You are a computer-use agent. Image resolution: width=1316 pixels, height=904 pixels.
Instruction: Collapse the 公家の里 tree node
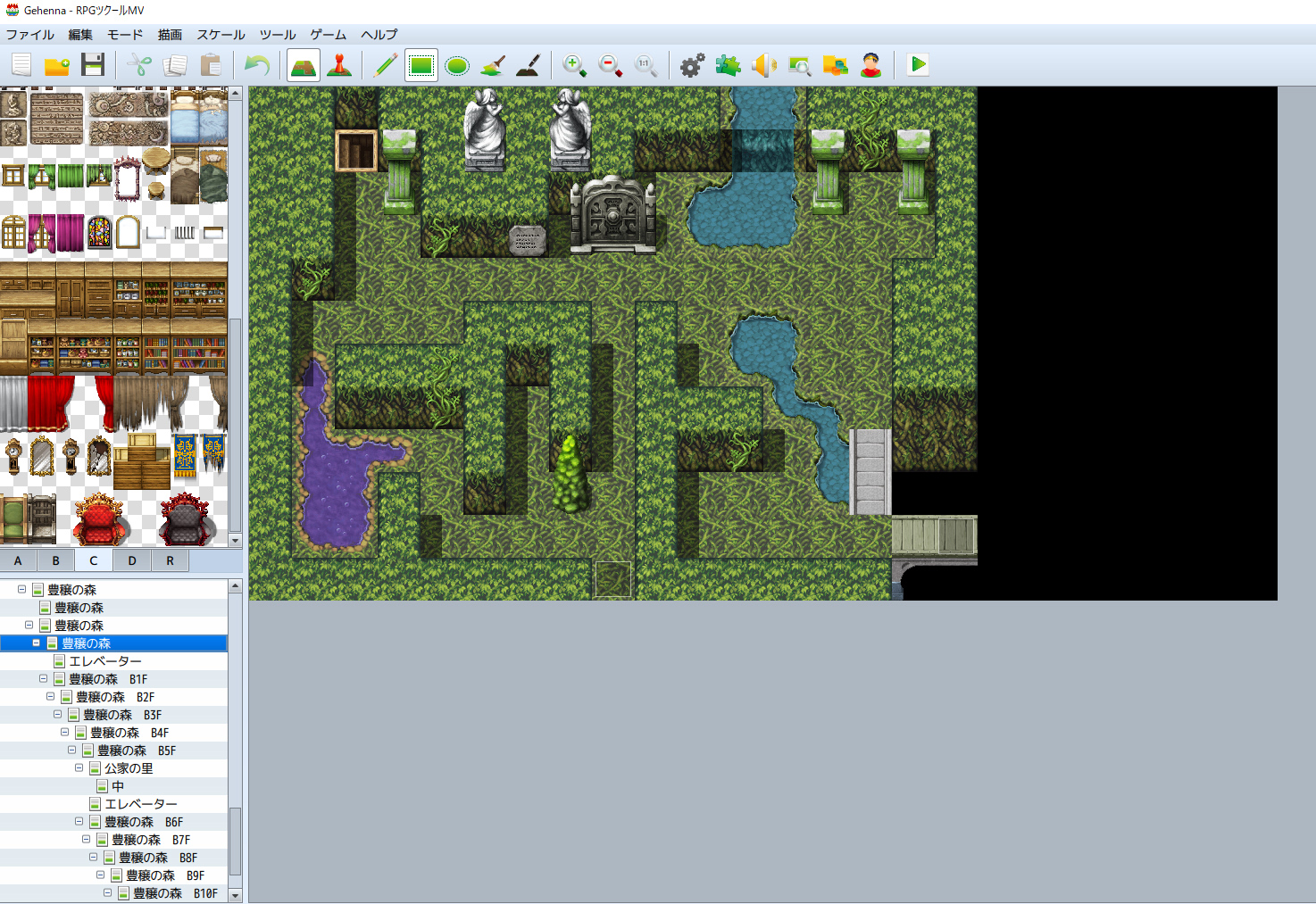79,767
